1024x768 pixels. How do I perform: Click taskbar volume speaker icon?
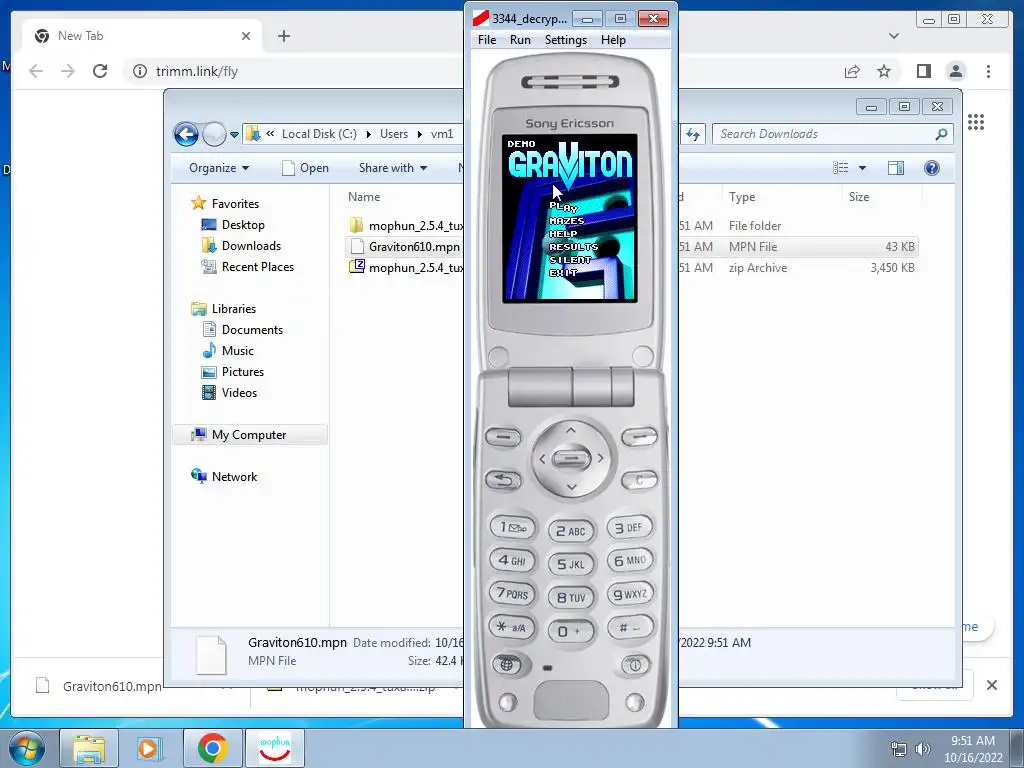[x=923, y=749]
